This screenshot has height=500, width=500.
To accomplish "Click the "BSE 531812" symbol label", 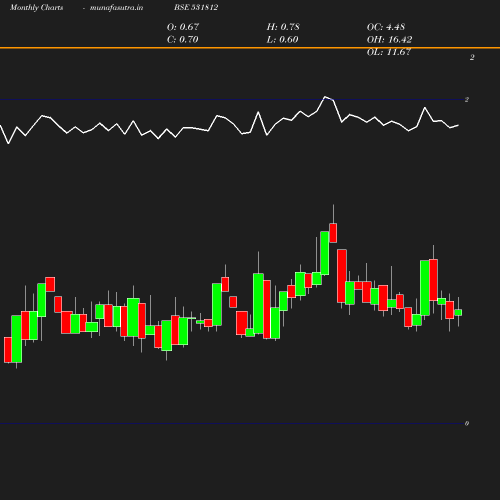I will 196,7.
